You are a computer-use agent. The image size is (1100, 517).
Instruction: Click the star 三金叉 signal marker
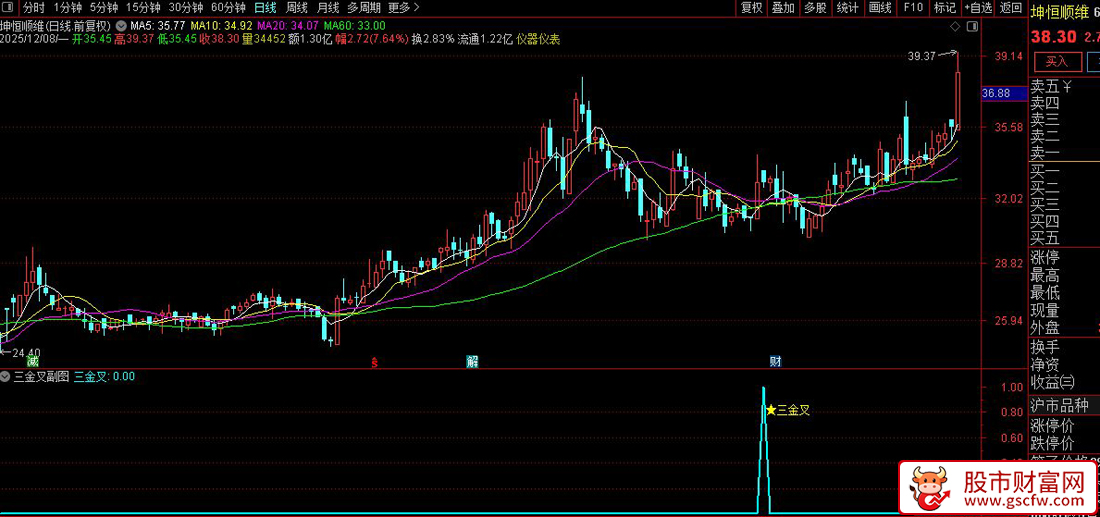771,410
